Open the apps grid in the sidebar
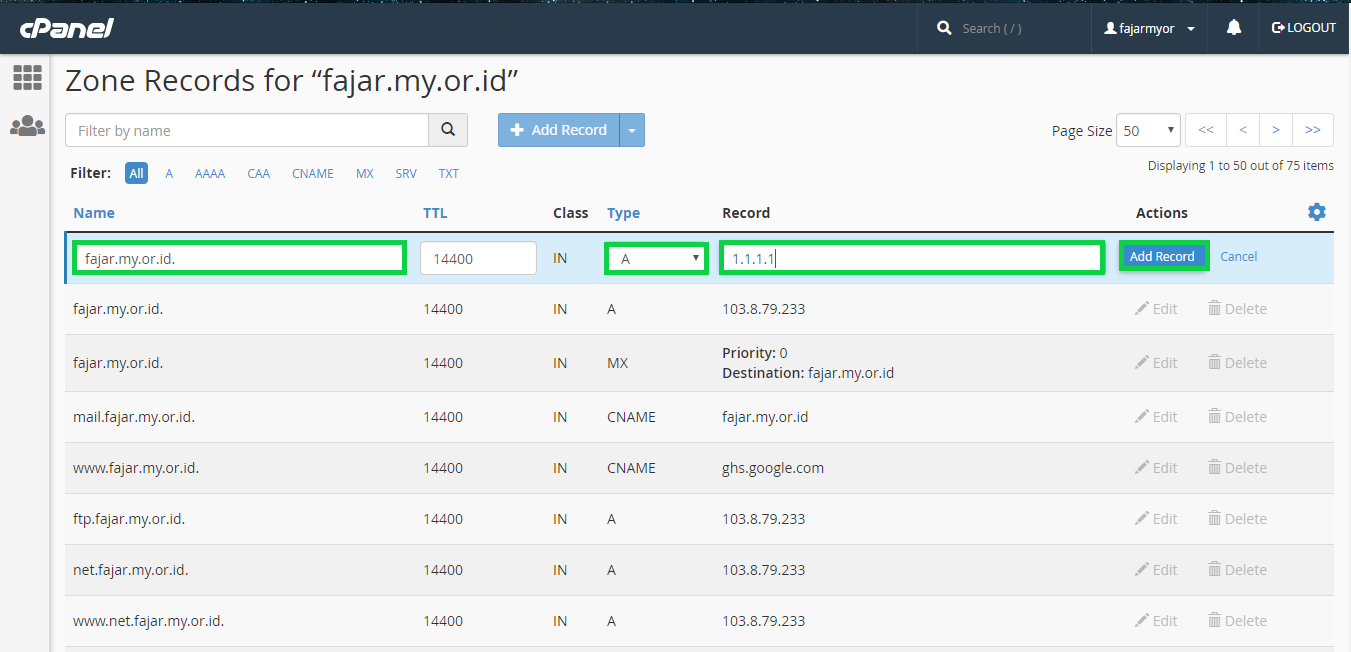This screenshot has width=1351, height=652. [26, 78]
